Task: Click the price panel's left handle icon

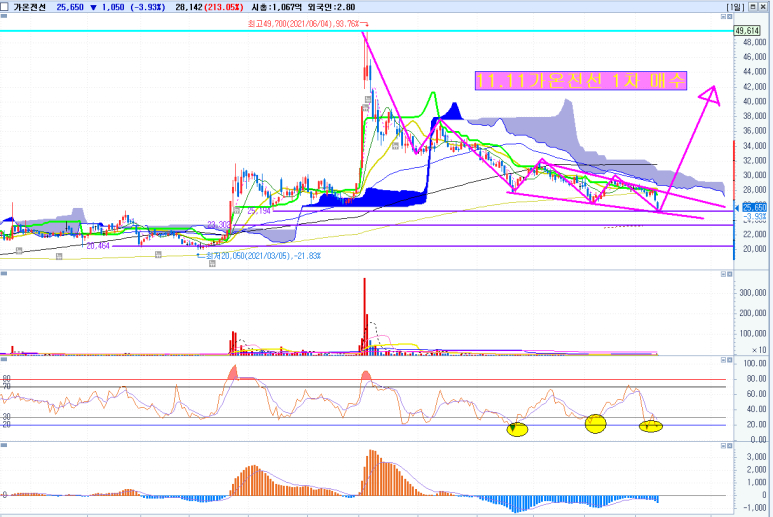Action: 4,16
